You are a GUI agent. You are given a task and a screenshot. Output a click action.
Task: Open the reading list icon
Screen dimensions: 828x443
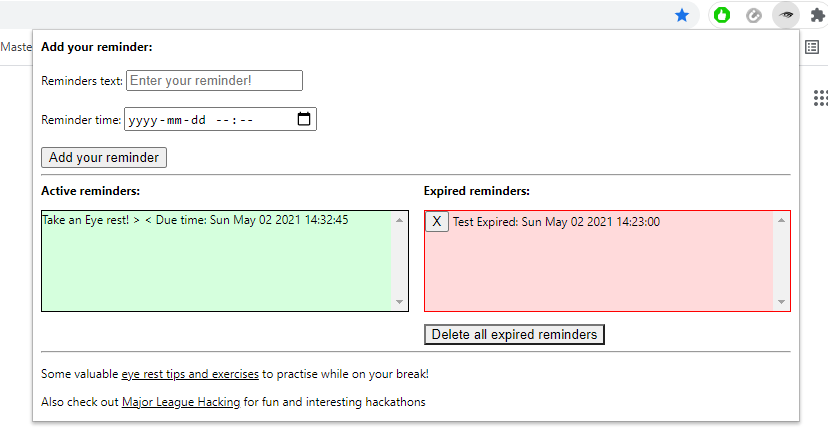tap(812, 46)
